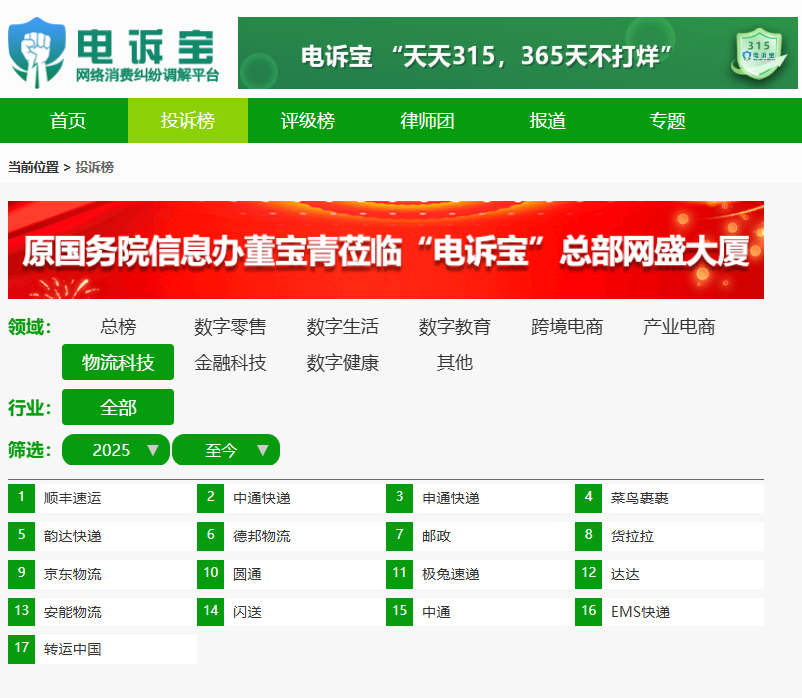Switch to the 报道 tab

547,121
